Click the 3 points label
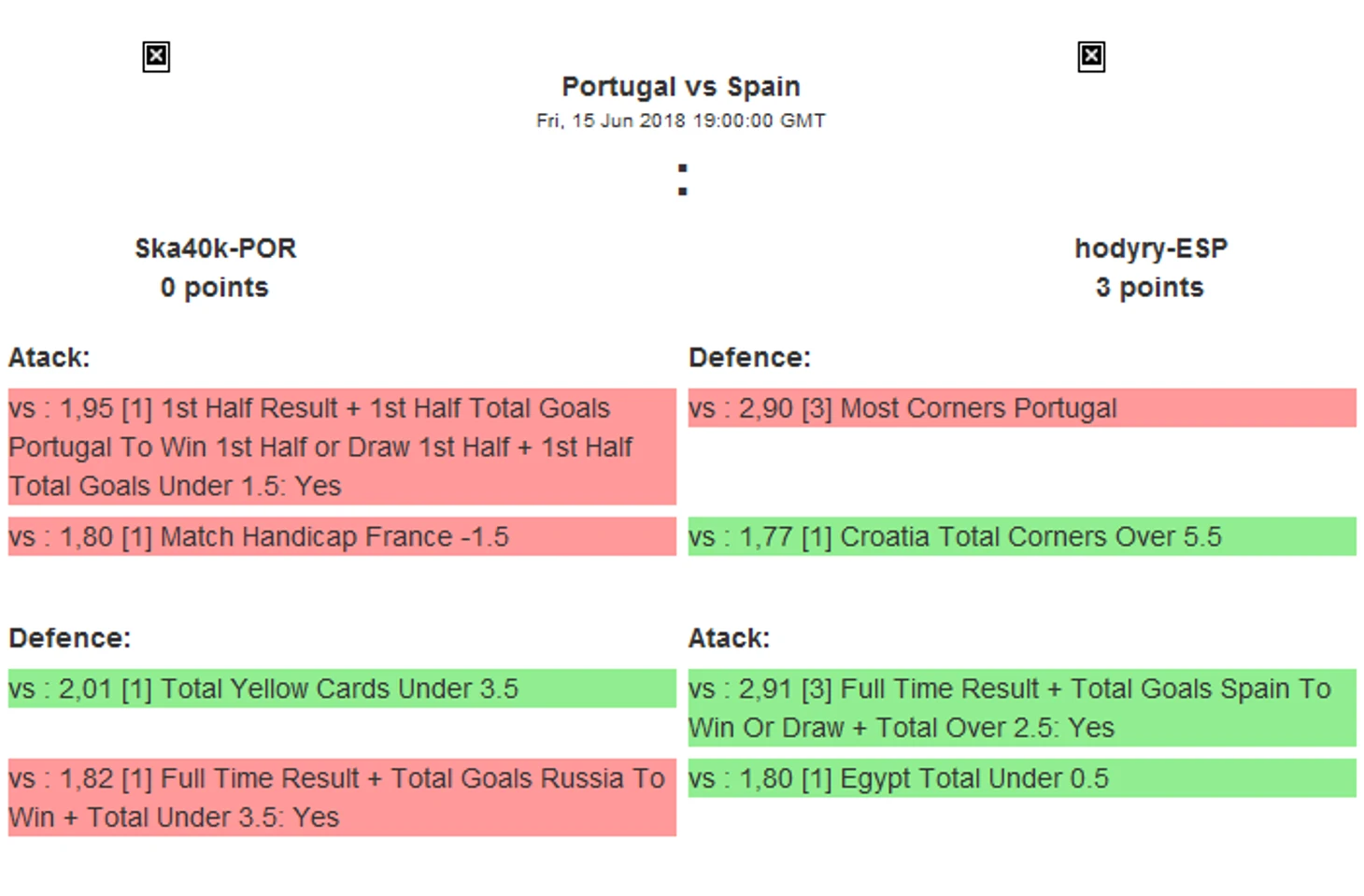The height and width of the screenshot is (896, 1364). click(x=1149, y=288)
